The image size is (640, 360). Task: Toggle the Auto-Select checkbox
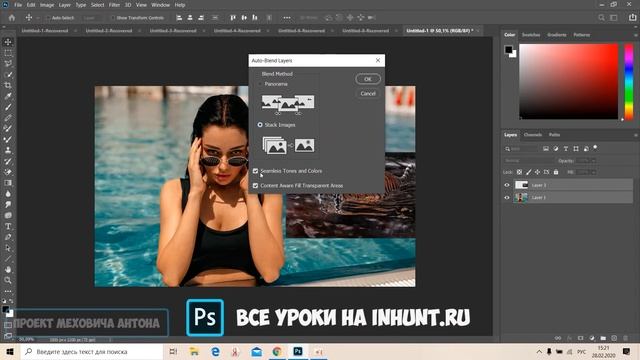(x=48, y=18)
